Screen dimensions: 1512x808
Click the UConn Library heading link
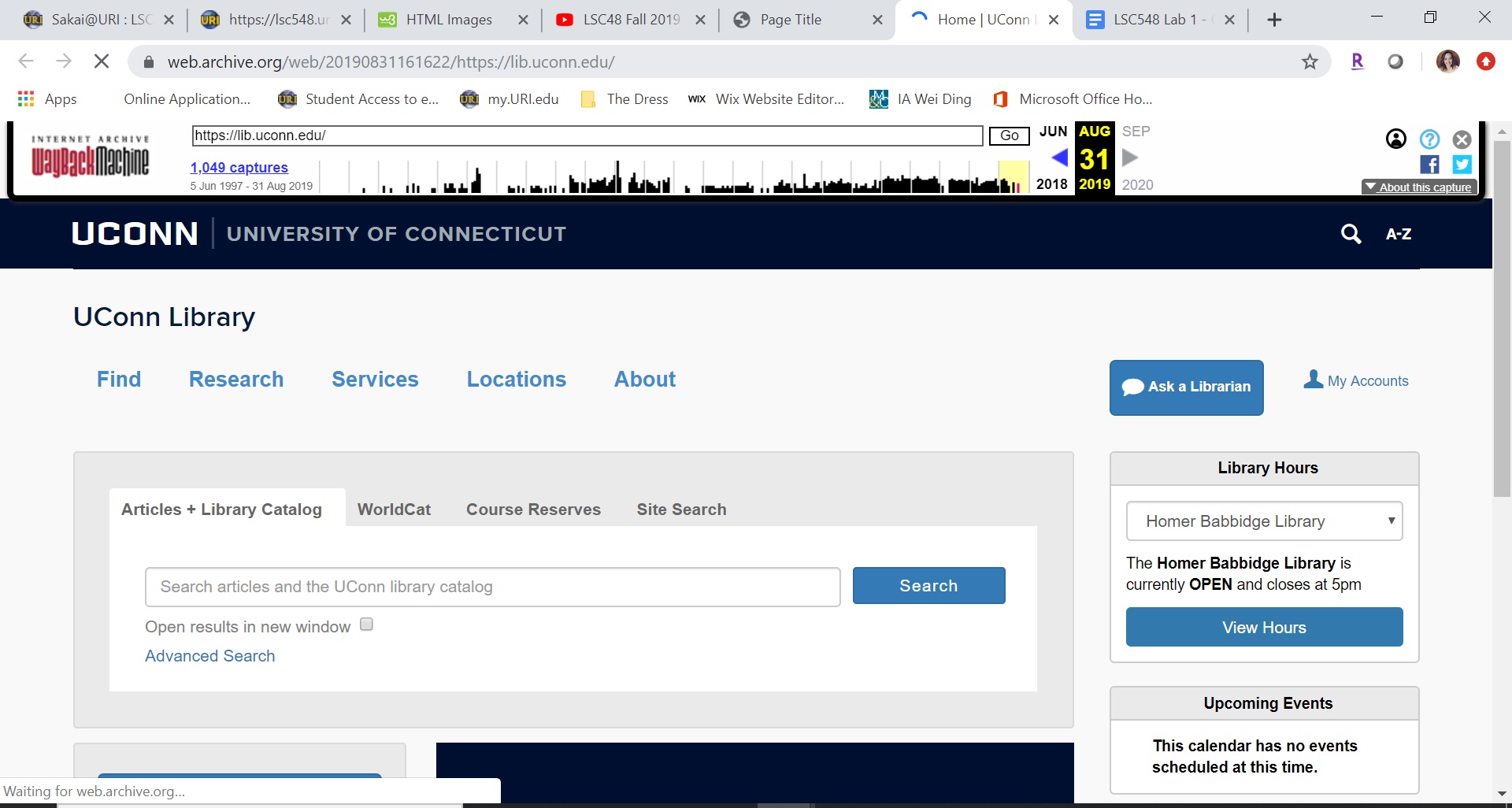click(x=164, y=317)
